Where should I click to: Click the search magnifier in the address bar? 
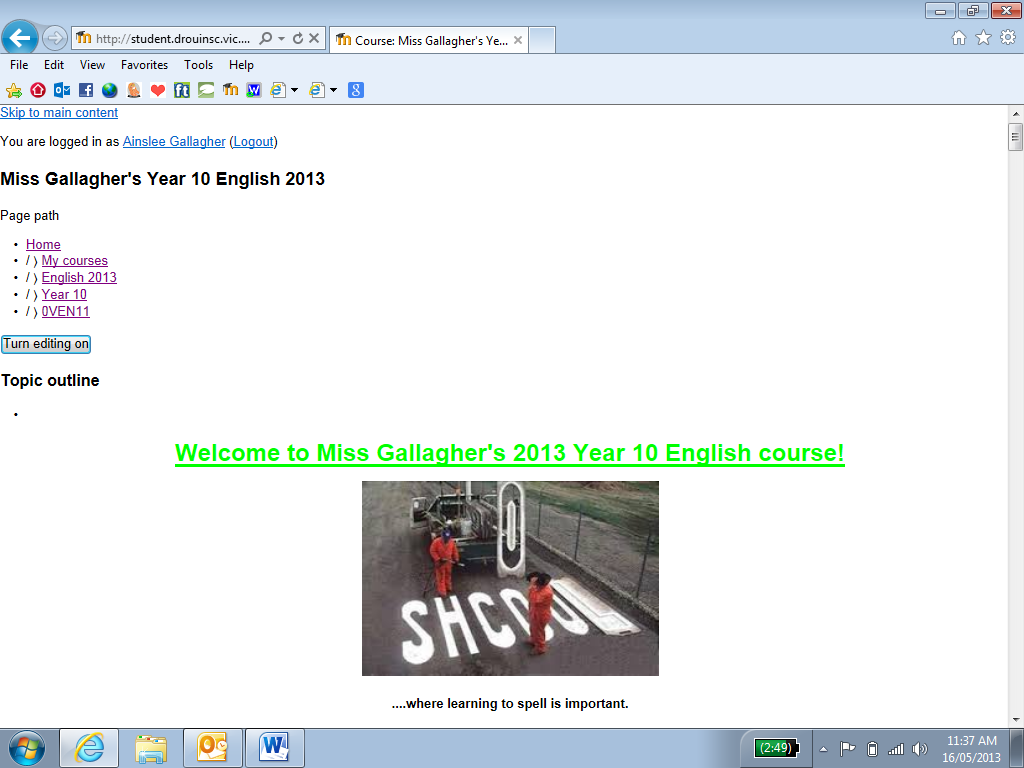[265, 39]
